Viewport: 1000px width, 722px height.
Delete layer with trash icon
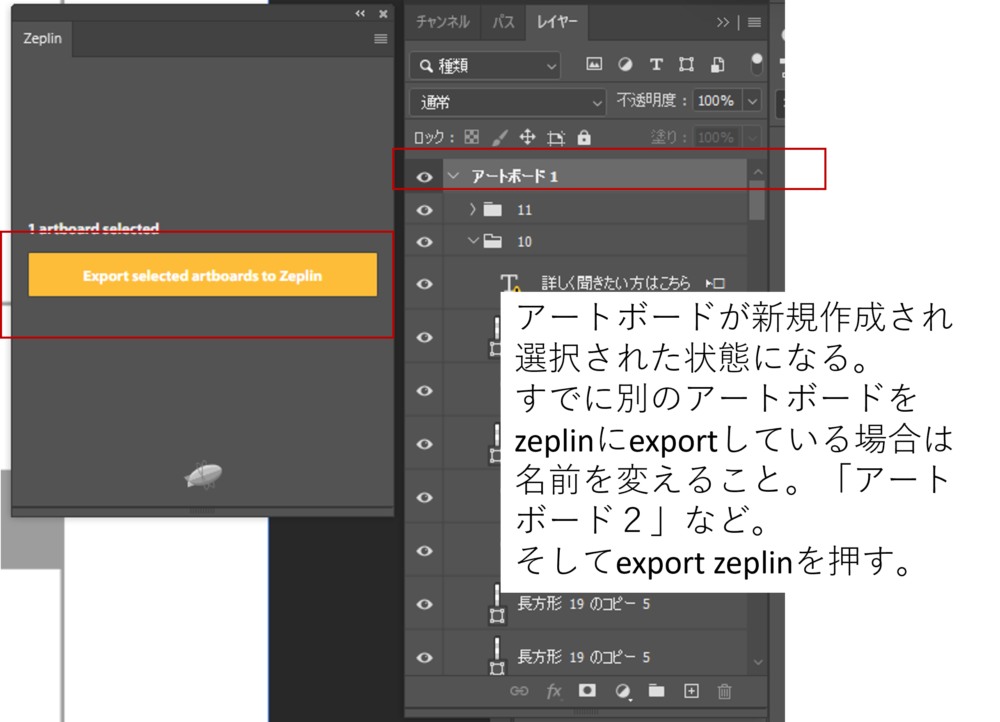pos(724,691)
